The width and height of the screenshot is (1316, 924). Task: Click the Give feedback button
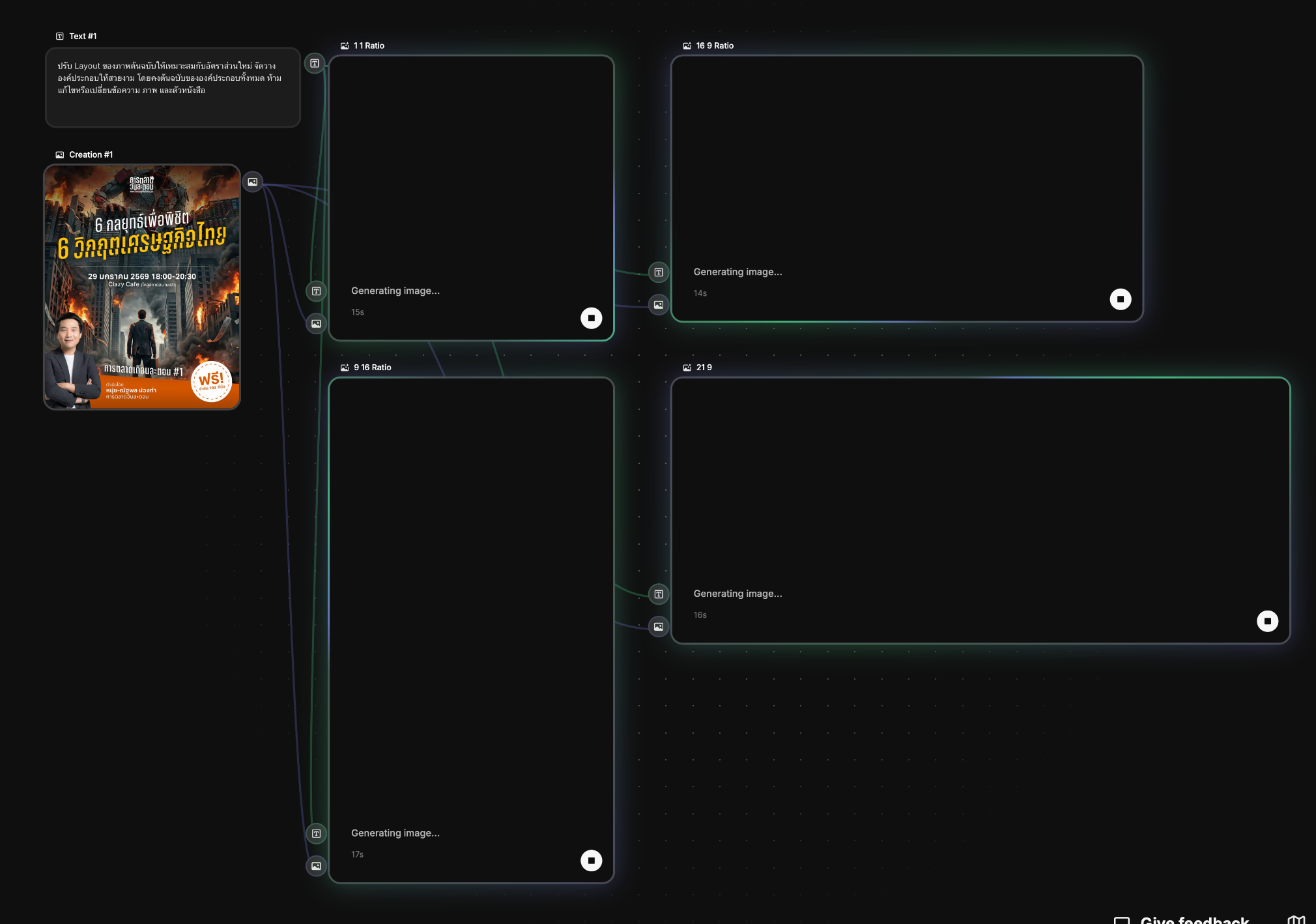(1193, 919)
